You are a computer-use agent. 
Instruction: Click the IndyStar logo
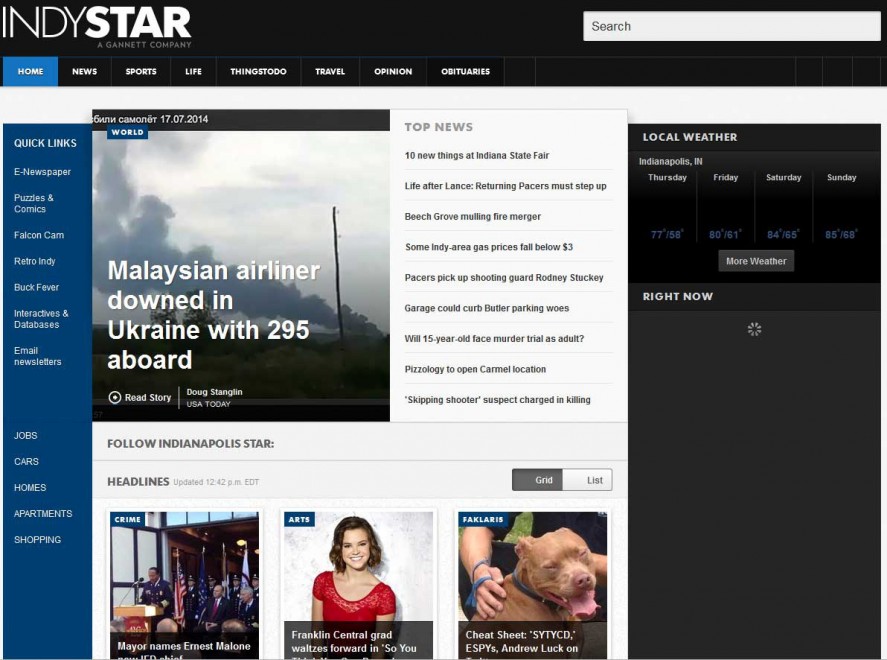pos(97,27)
